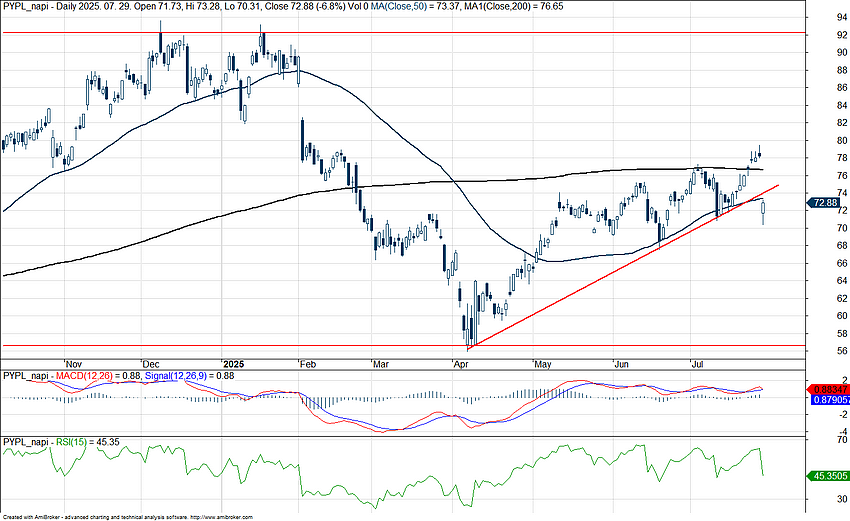The width and height of the screenshot is (850, 521).
Task: Click the Jun label on time axis
Action: pyautogui.click(x=621, y=364)
